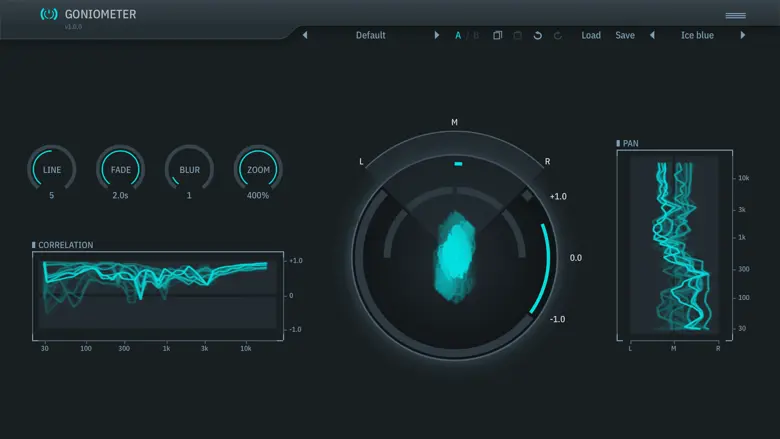Toggle the CORRELATION panel indicator
The height and width of the screenshot is (439, 780).
[34, 245]
